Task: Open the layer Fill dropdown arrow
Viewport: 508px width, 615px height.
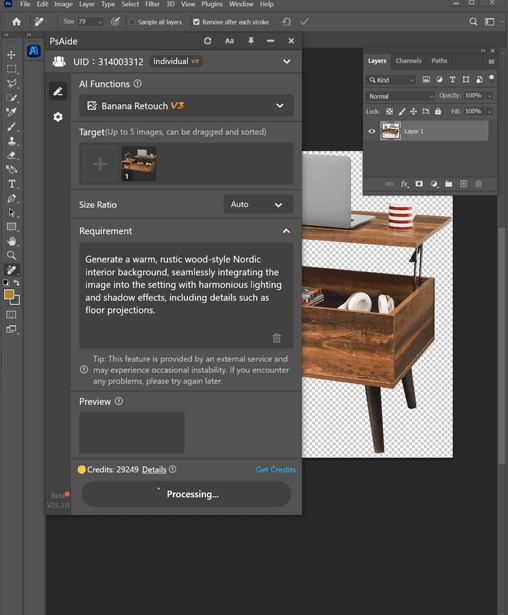Action: pyautogui.click(x=489, y=112)
